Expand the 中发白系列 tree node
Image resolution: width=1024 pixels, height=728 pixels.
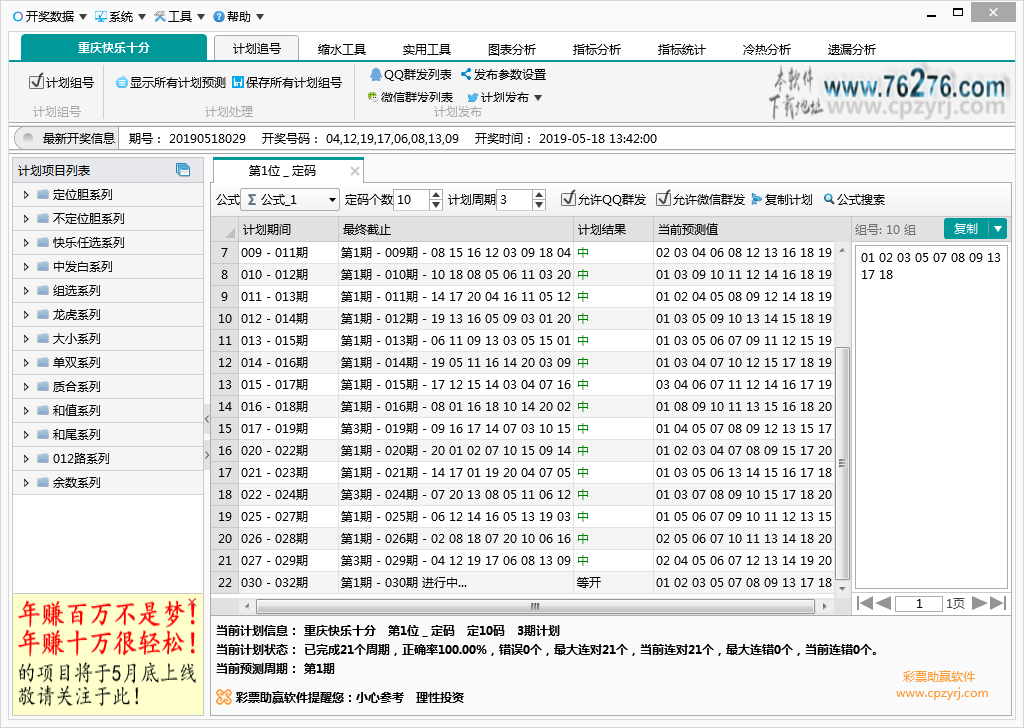(25, 266)
